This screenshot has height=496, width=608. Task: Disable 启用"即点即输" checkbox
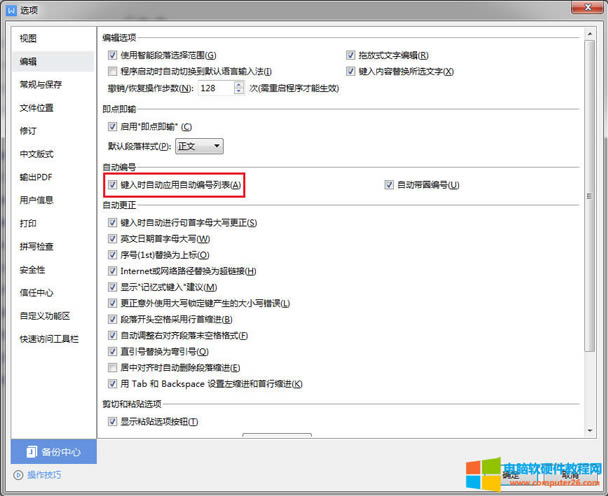(112, 127)
